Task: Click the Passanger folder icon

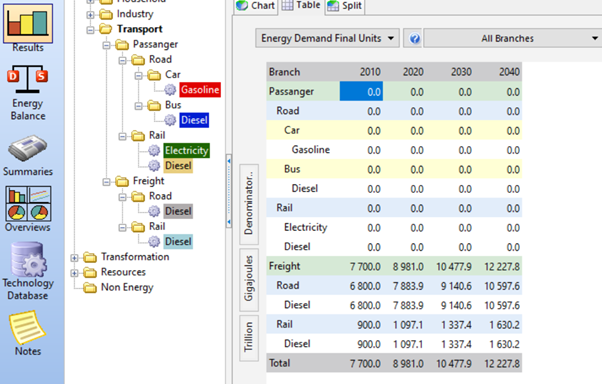Action: click(122, 44)
